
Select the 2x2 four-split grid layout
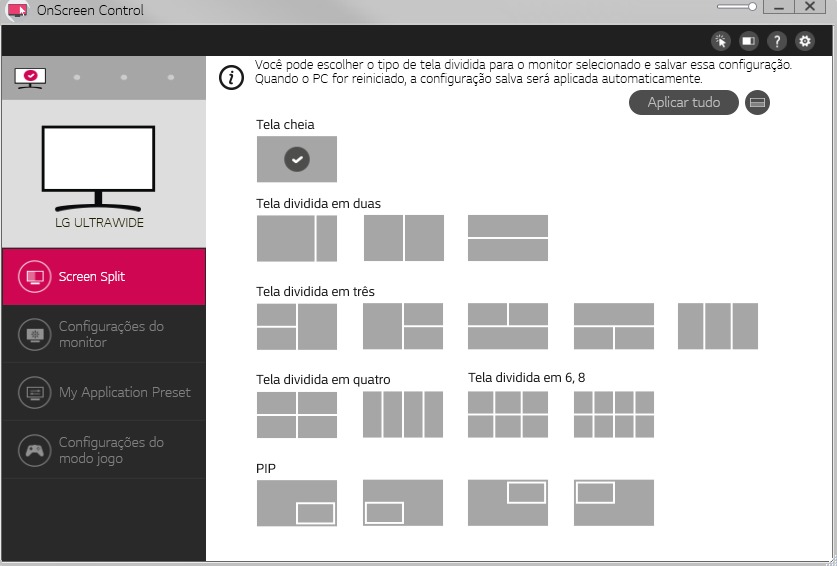pos(297,415)
